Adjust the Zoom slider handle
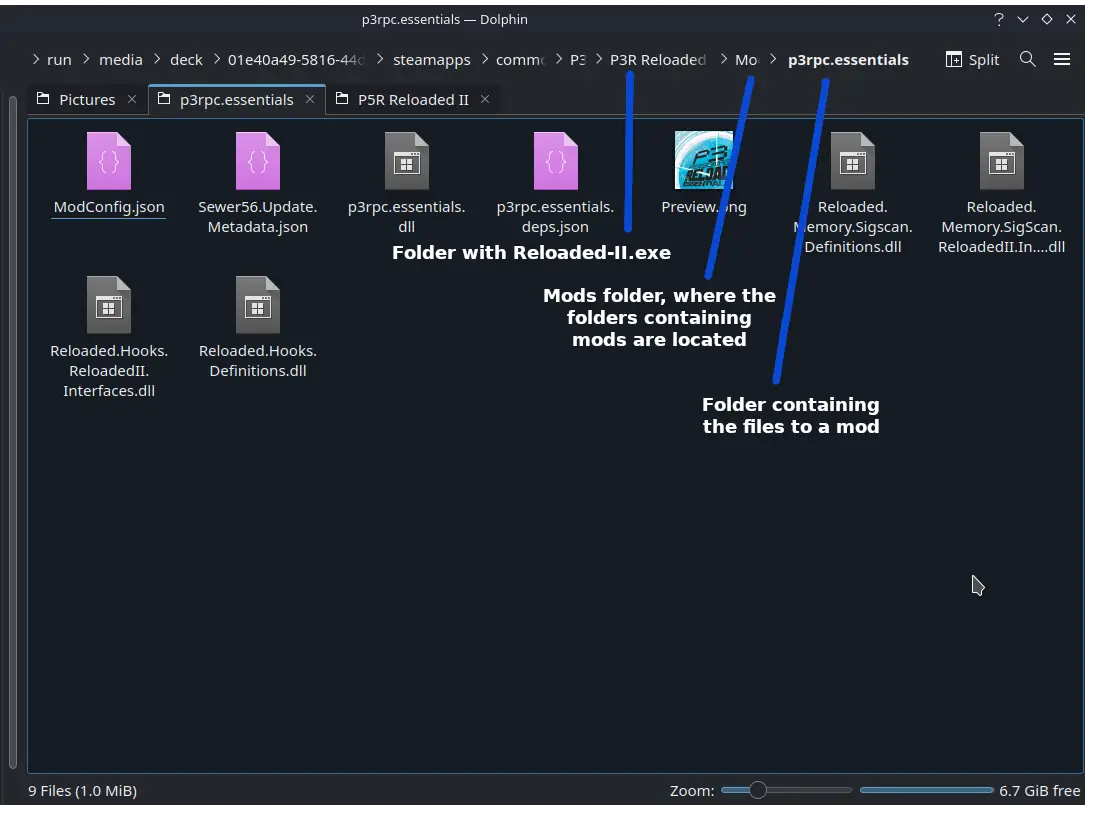The height and width of the screenshot is (818, 1096). tap(757, 790)
